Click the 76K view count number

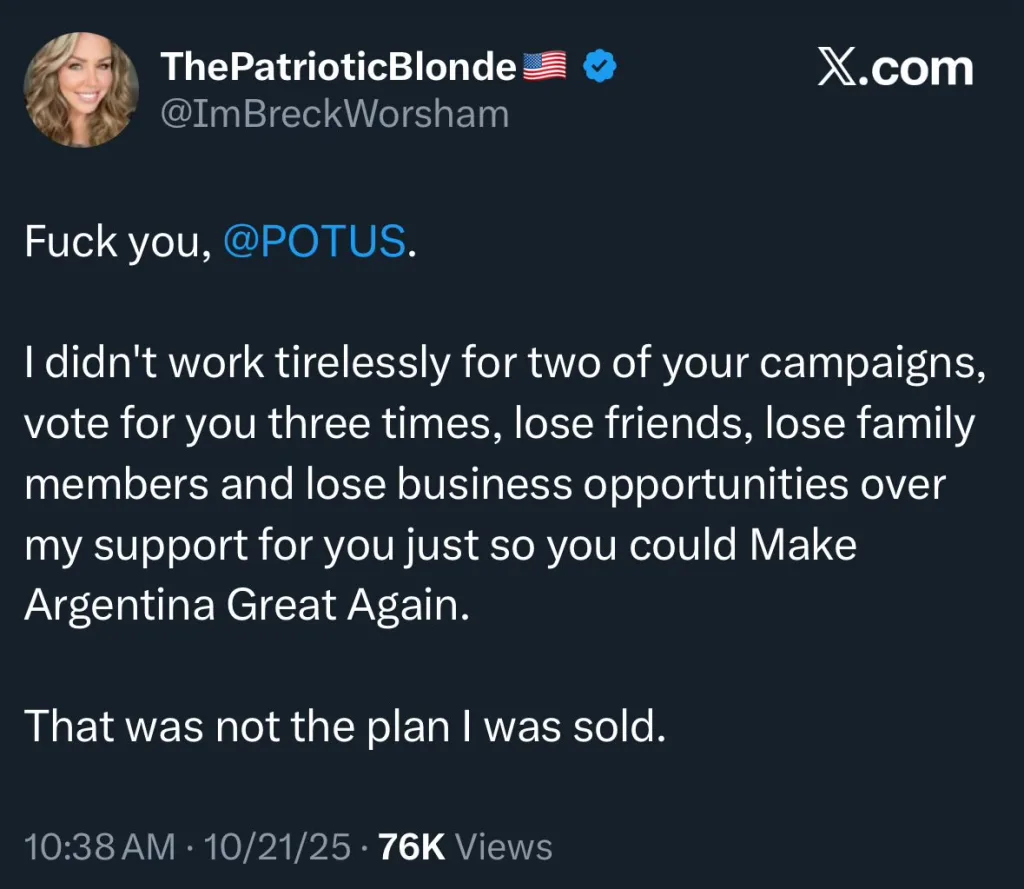pos(412,847)
